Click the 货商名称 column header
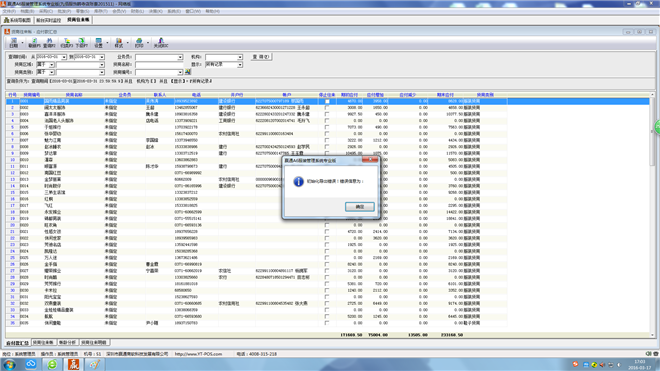The height and width of the screenshot is (371, 660). pyautogui.click(x=74, y=95)
